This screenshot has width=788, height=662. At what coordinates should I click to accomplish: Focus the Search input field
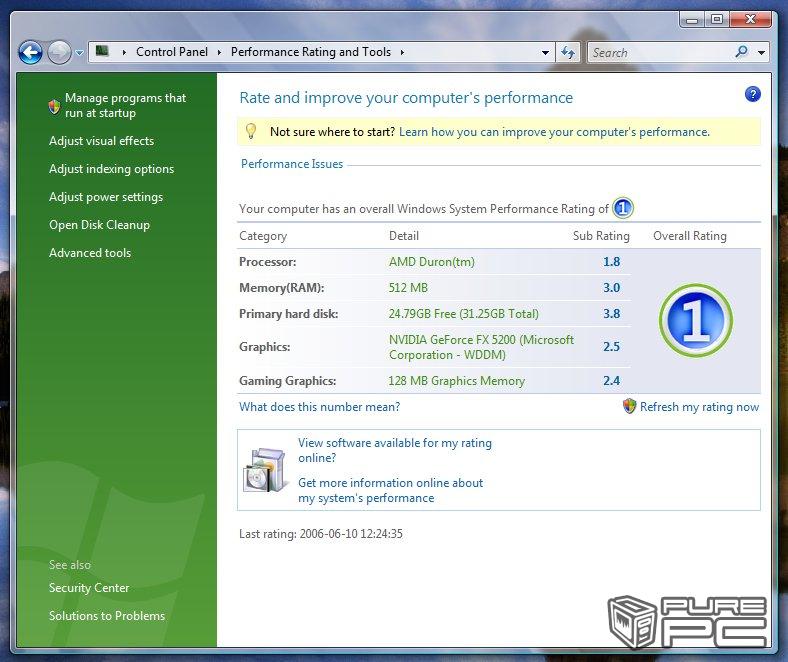coord(658,52)
